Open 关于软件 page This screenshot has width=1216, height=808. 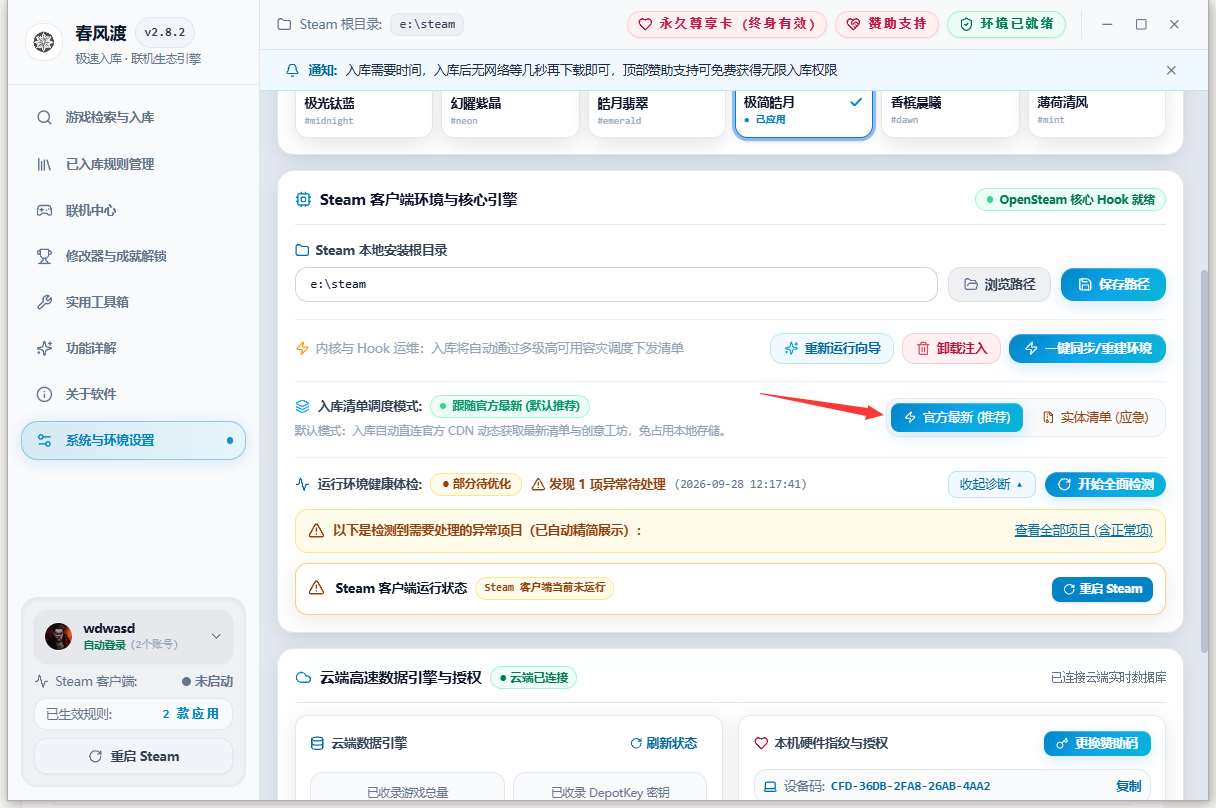tap(133, 394)
